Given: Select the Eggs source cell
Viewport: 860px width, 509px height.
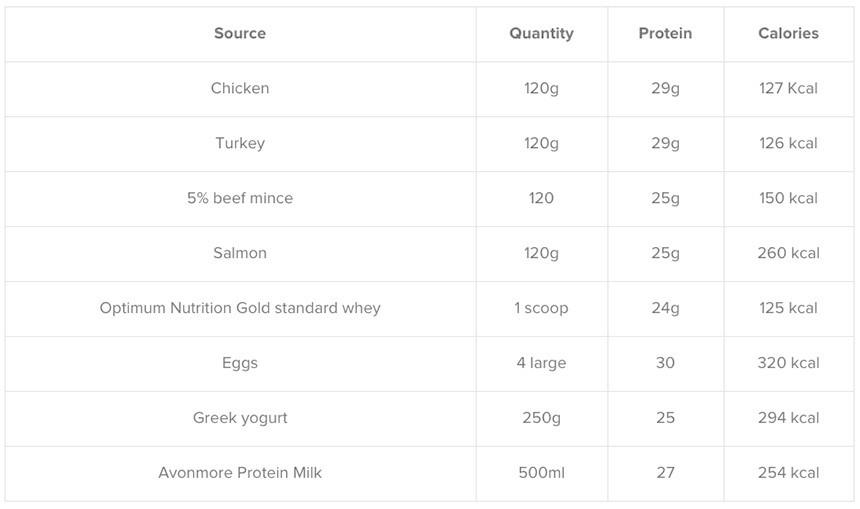Looking at the screenshot, I should coord(240,363).
